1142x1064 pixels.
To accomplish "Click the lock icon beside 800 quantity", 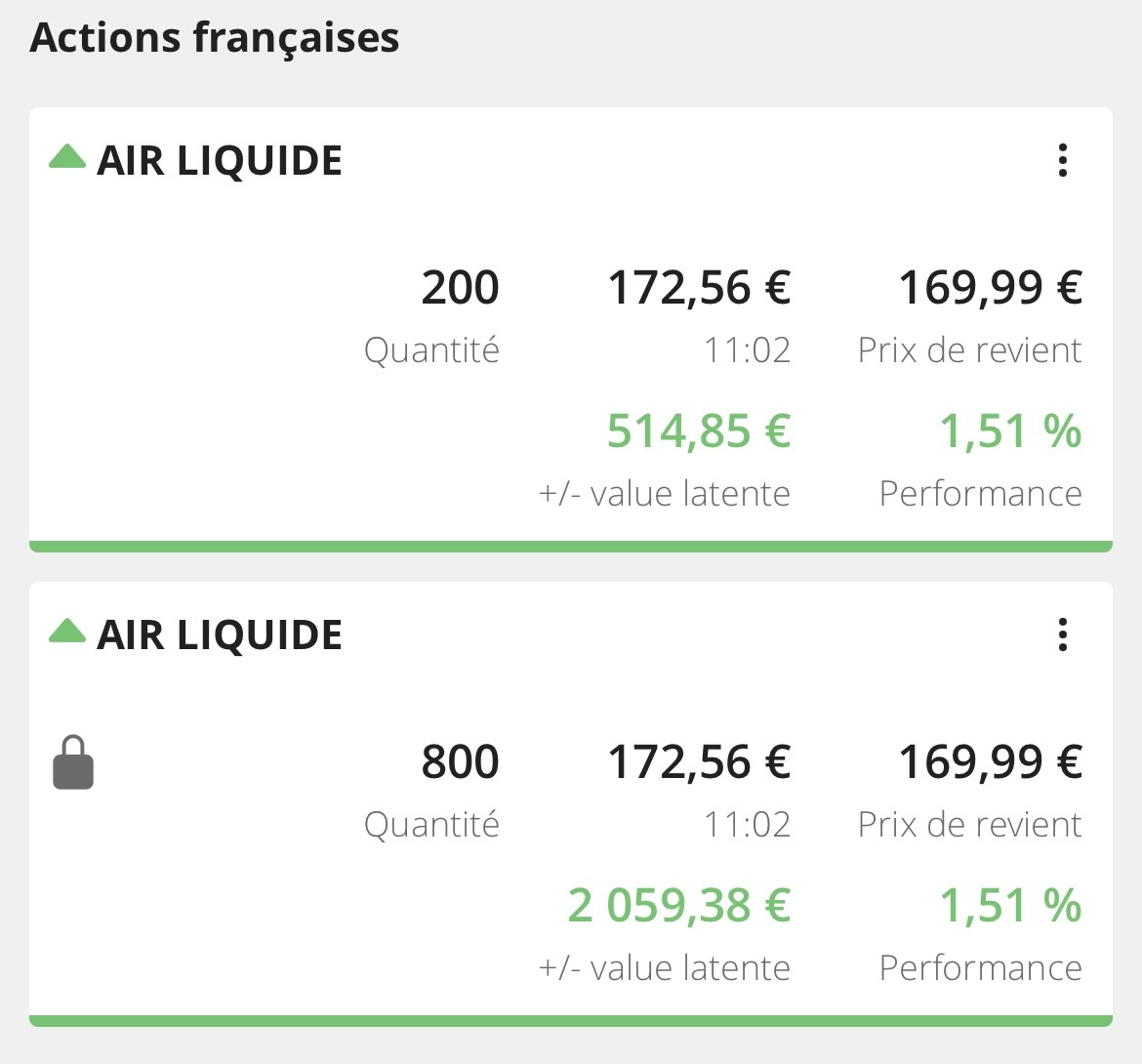I will click(x=73, y=762).
